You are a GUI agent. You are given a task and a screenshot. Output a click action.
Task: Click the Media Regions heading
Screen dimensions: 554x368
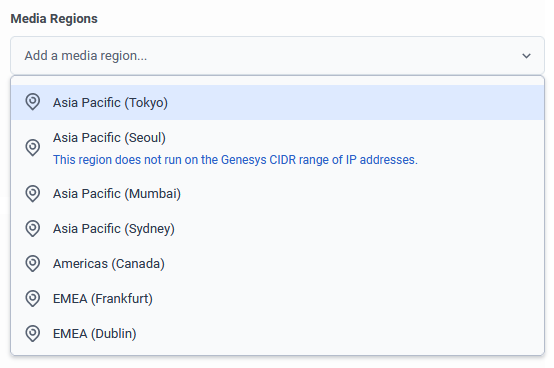pos(54,19)
